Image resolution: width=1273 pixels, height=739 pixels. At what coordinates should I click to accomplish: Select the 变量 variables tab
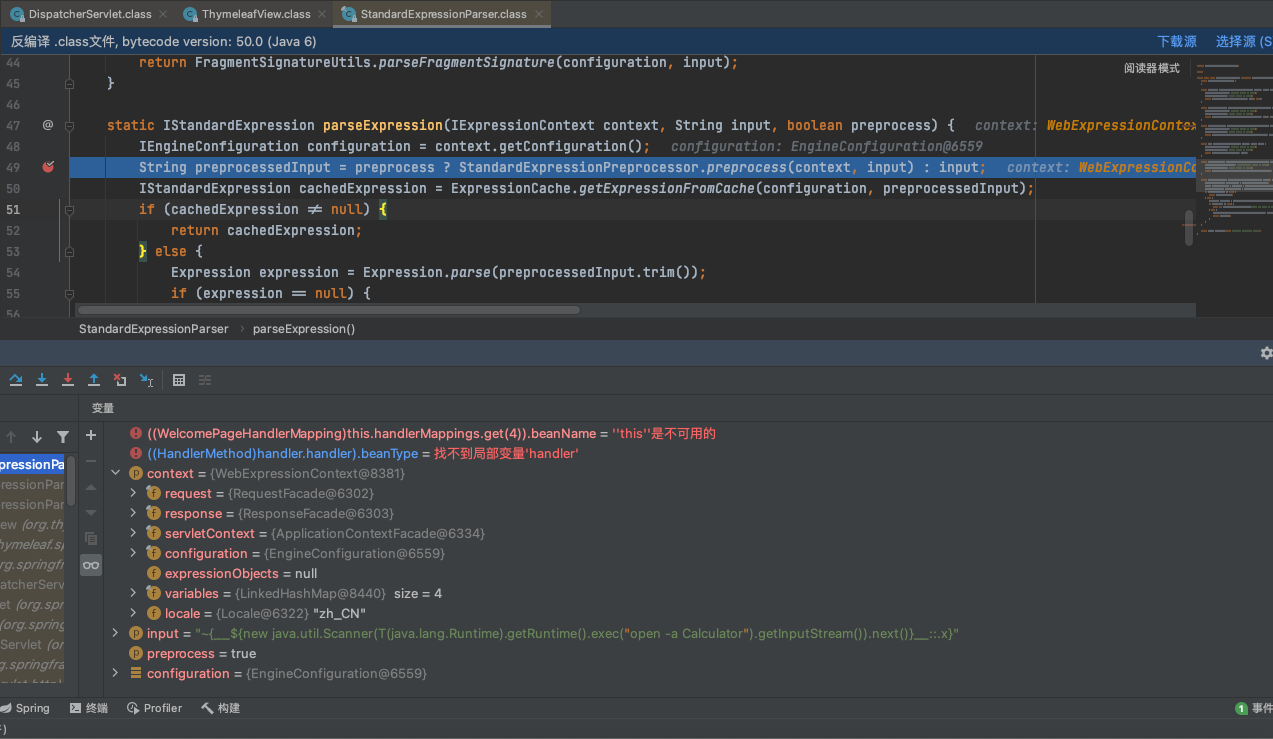point(103,408)
